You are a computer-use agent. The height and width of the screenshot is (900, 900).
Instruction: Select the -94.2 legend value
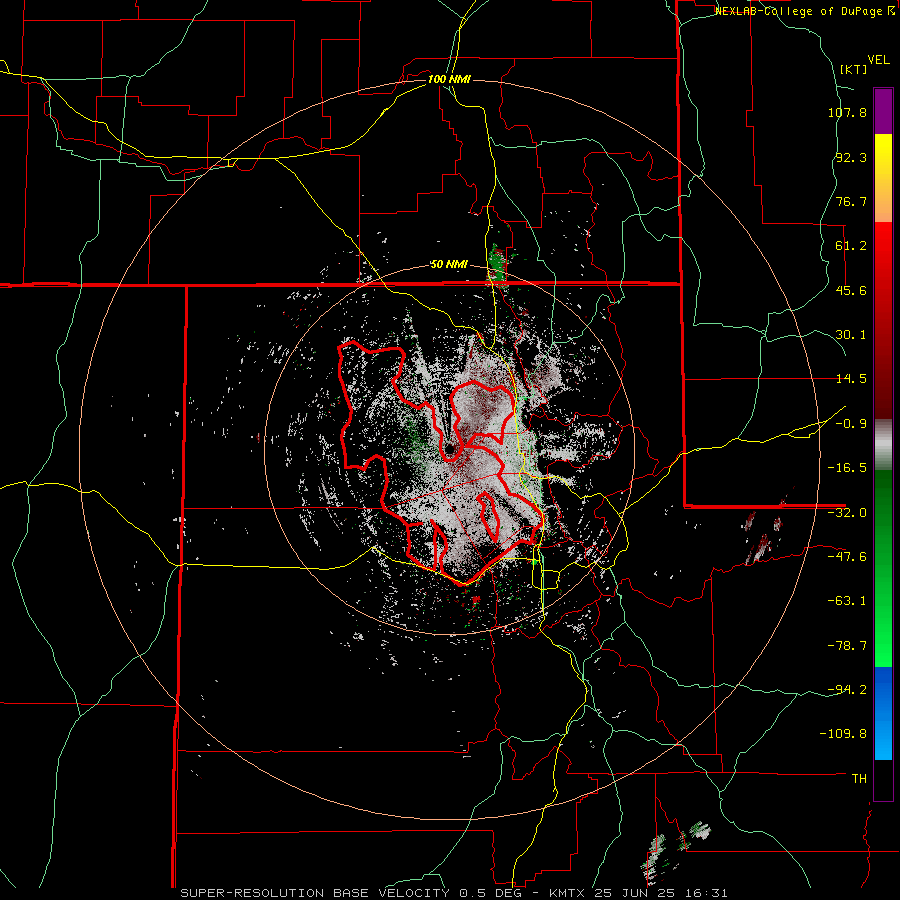click(x=847, y=690)
